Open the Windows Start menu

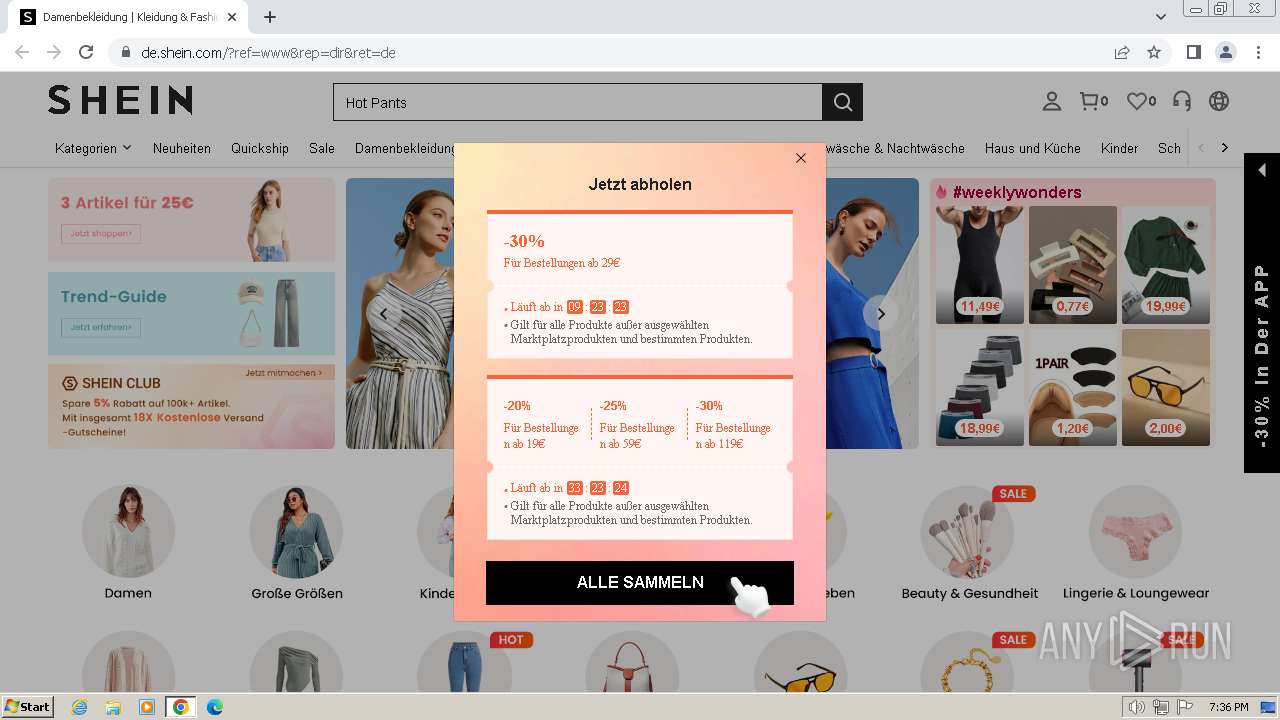(27, 706)
